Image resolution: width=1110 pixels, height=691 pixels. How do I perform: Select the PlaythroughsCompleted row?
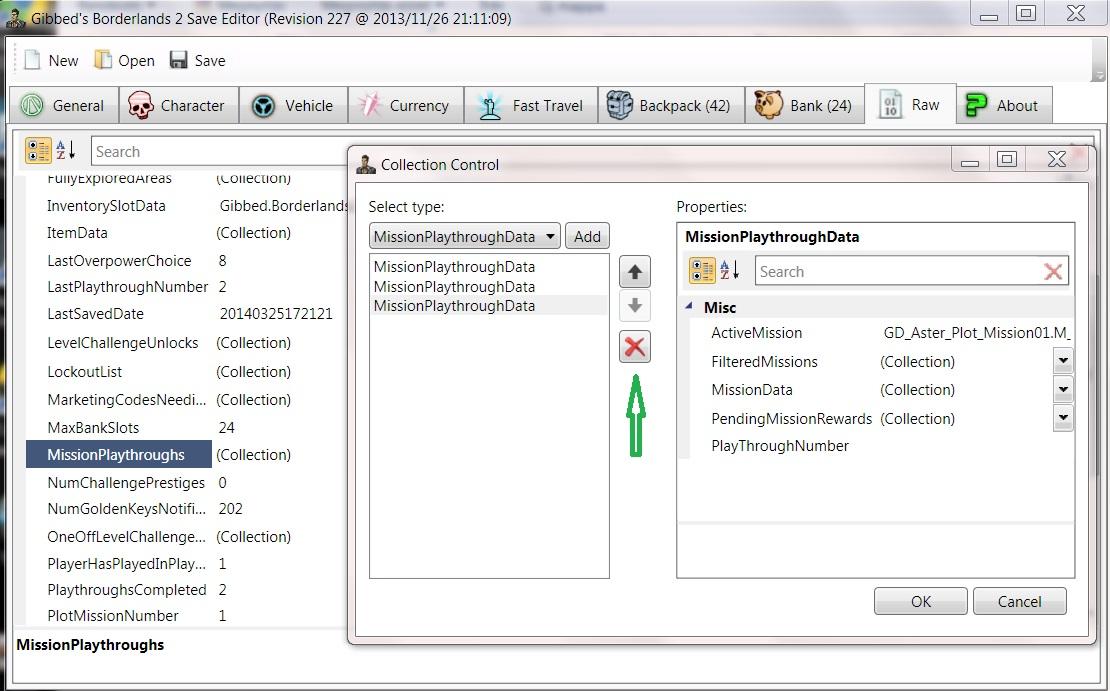point(187,590)
